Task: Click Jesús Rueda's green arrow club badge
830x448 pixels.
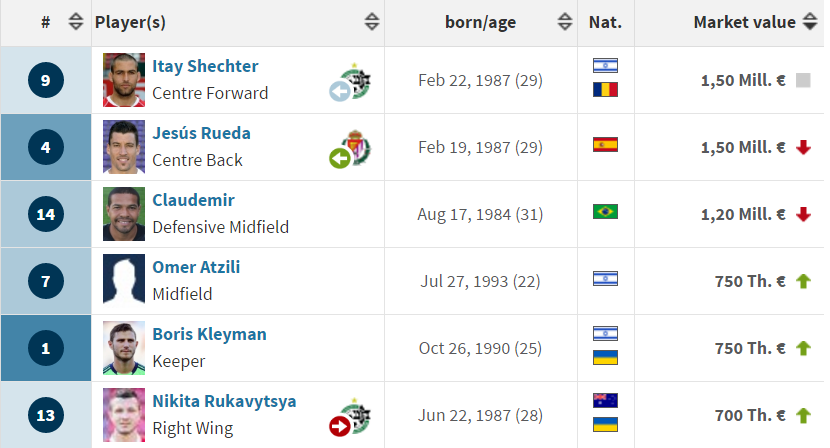Action: click(x=350, y=149)
